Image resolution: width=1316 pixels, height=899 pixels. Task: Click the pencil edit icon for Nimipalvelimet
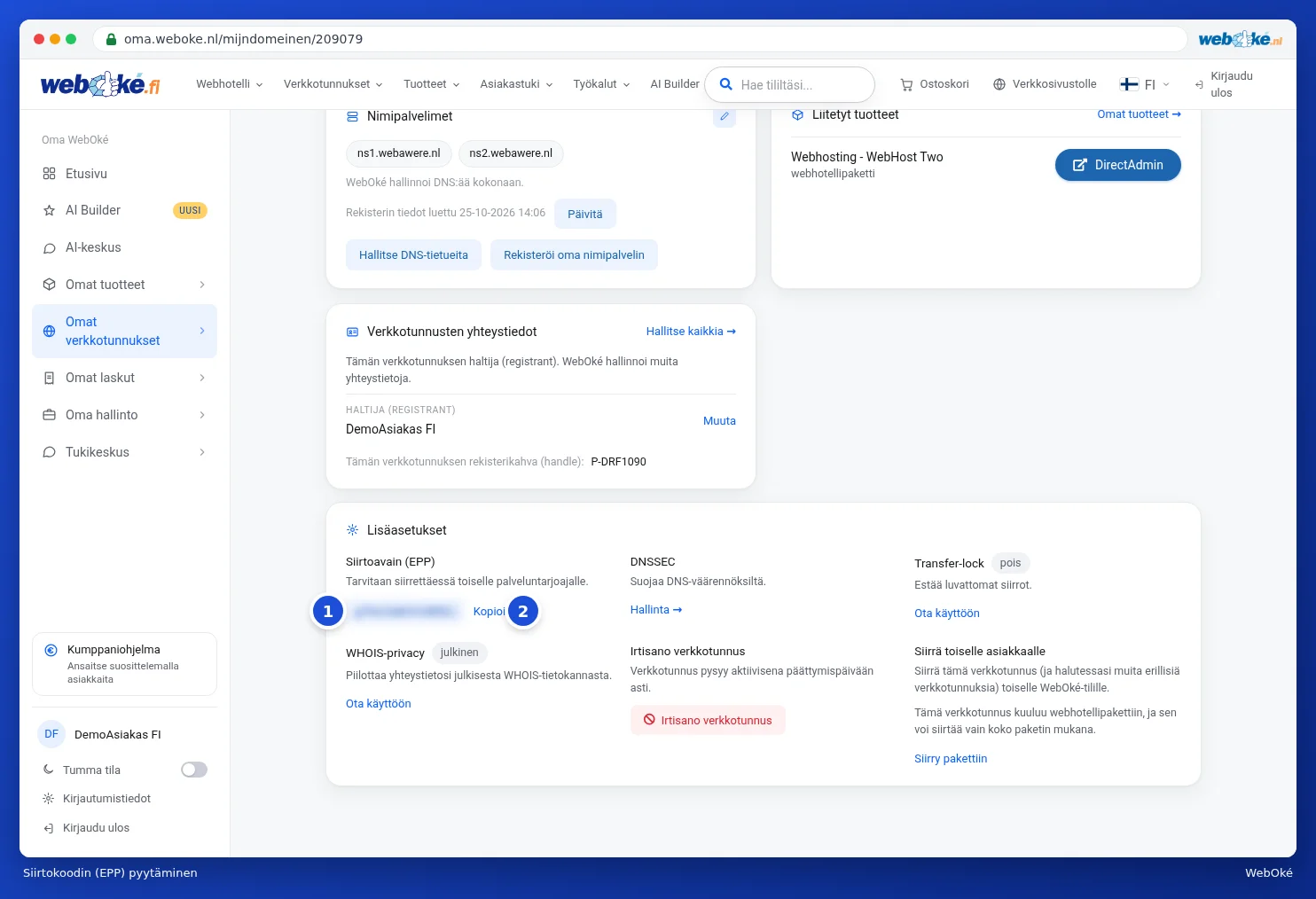(725, 116)
